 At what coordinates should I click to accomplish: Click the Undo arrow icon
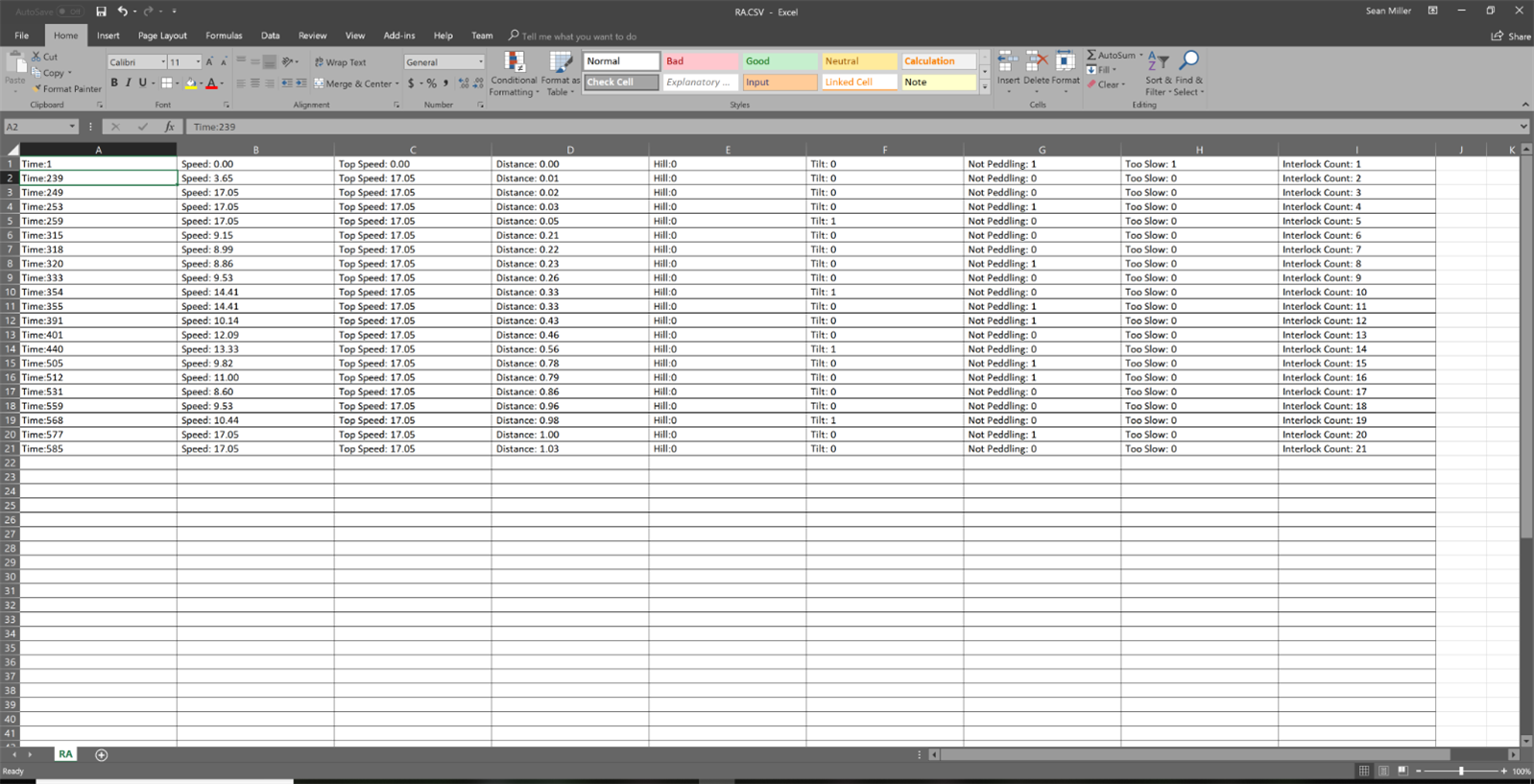(122, 12)
